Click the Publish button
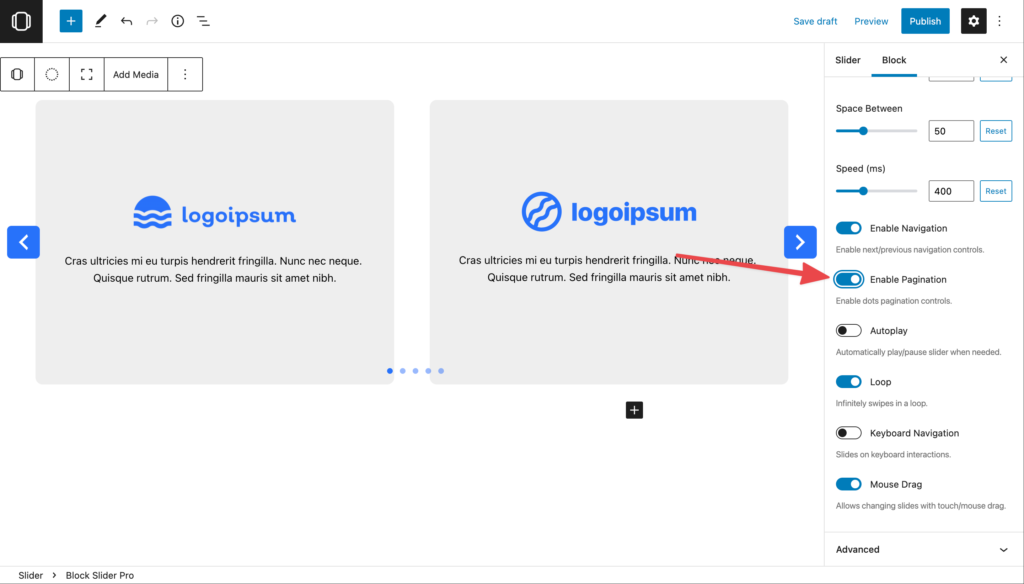Image resolution: width=1024 pixels, height=584 pixels. (x=925, y=21)
